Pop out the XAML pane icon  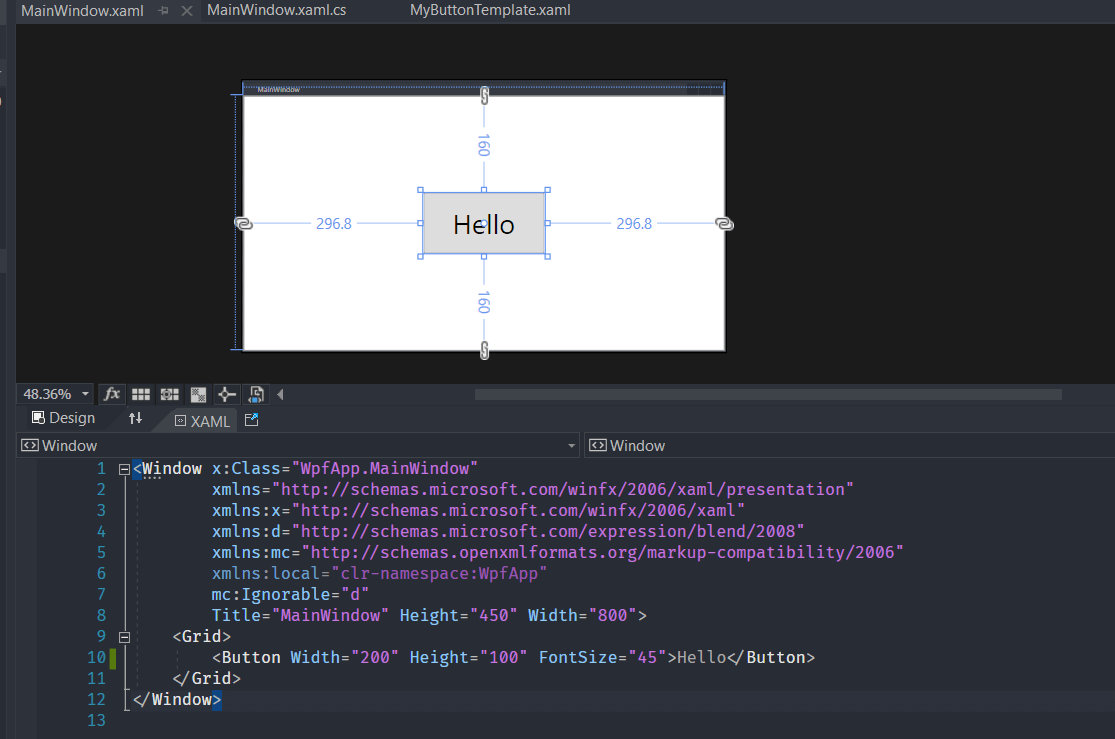tap(252, 420)
